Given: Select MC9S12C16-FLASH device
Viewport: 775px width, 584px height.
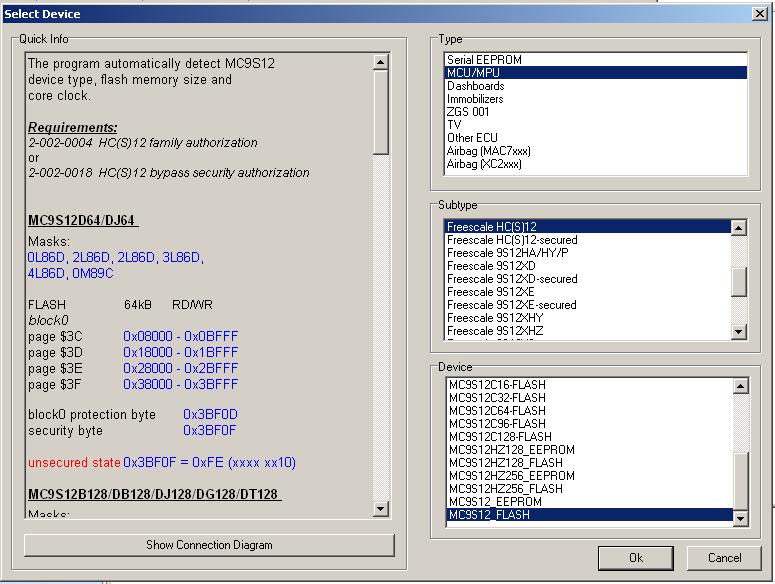Looking at the screenshot, I should coord(589,385).
